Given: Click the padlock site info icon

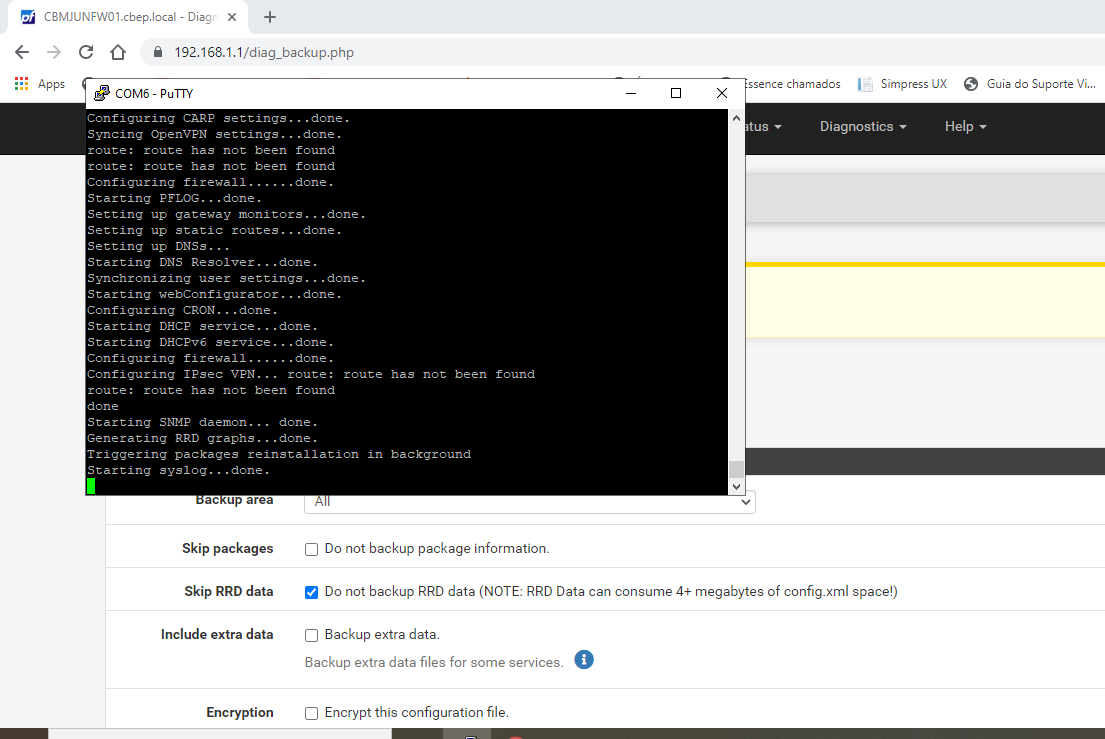Looking at the screenshot, I should click(x=158, y=52).
